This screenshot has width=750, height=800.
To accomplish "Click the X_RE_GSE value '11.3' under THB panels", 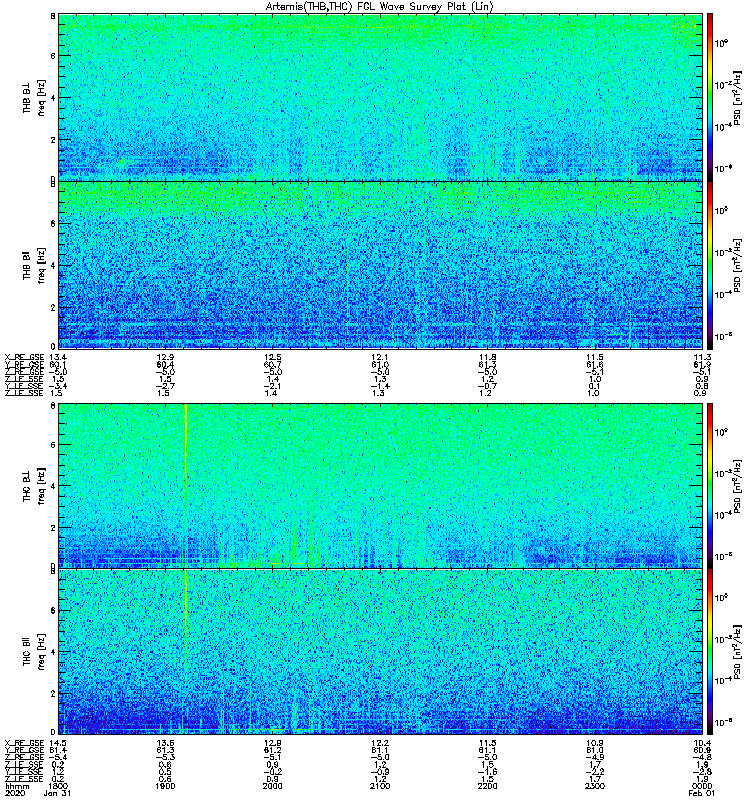I will [702, 357].
